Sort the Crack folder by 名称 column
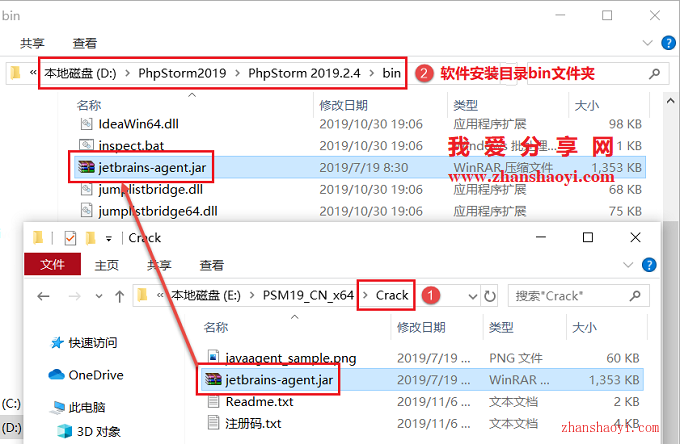680x444 pixels. [216, 327]
